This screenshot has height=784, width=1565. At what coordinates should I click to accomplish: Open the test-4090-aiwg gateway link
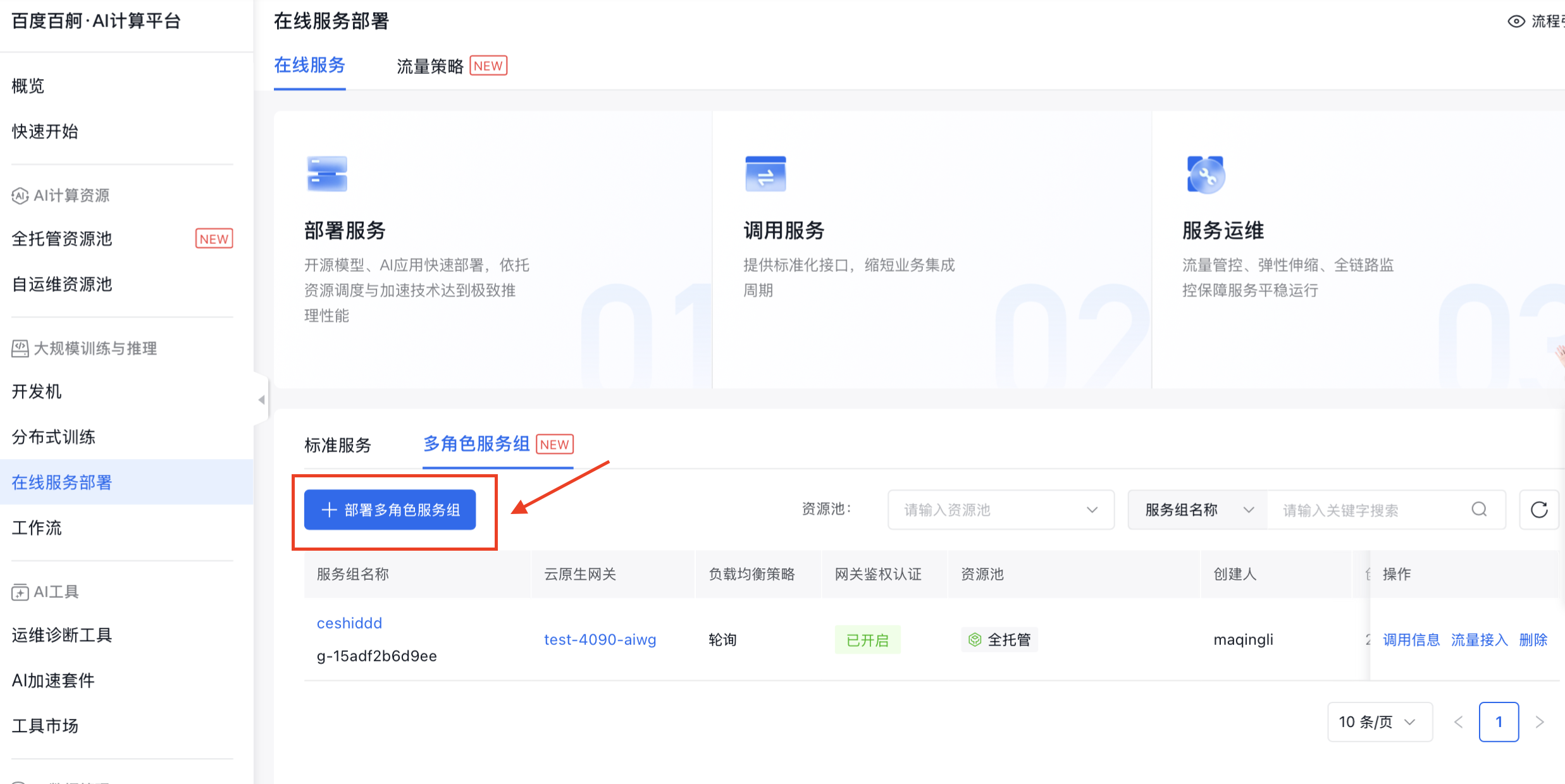point(600,640)
